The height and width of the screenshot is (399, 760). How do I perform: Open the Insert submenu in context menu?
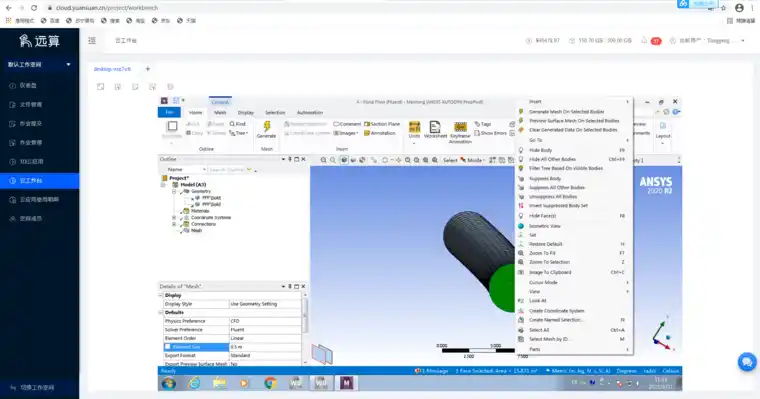[x=573, y=102]
